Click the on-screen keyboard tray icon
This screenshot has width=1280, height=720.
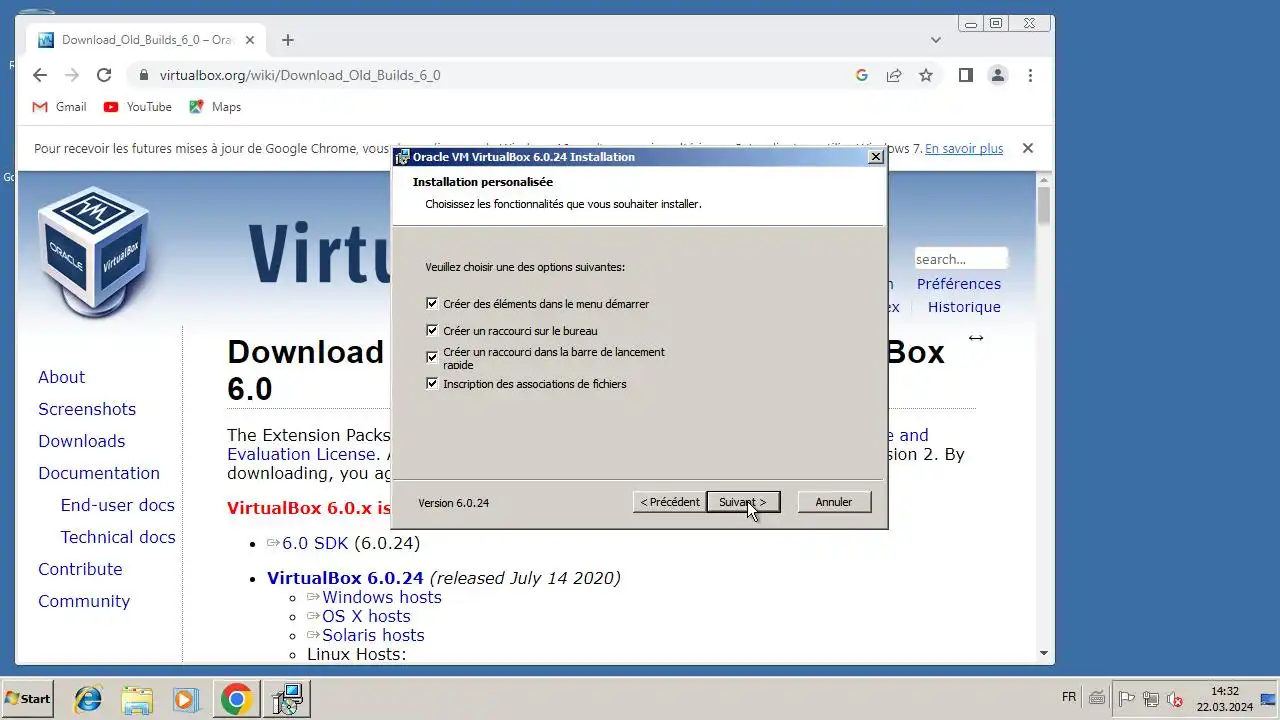click(x=1097, y=698)
